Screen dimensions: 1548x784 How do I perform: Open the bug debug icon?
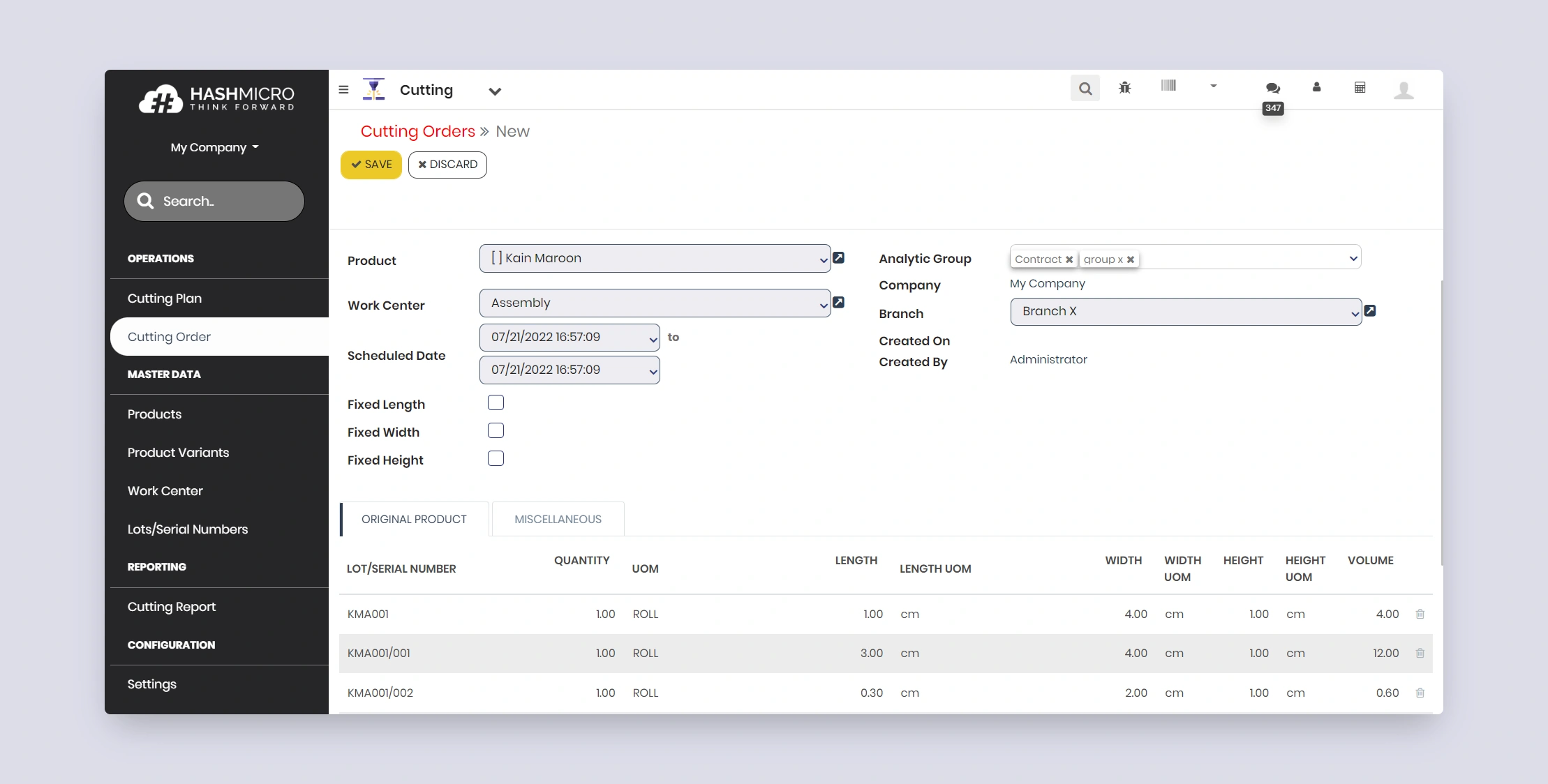[x=1124, y=88]
